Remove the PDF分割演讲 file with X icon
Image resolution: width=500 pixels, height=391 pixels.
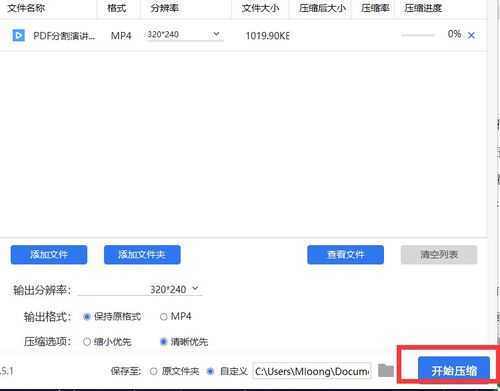(x=471, y=35)
